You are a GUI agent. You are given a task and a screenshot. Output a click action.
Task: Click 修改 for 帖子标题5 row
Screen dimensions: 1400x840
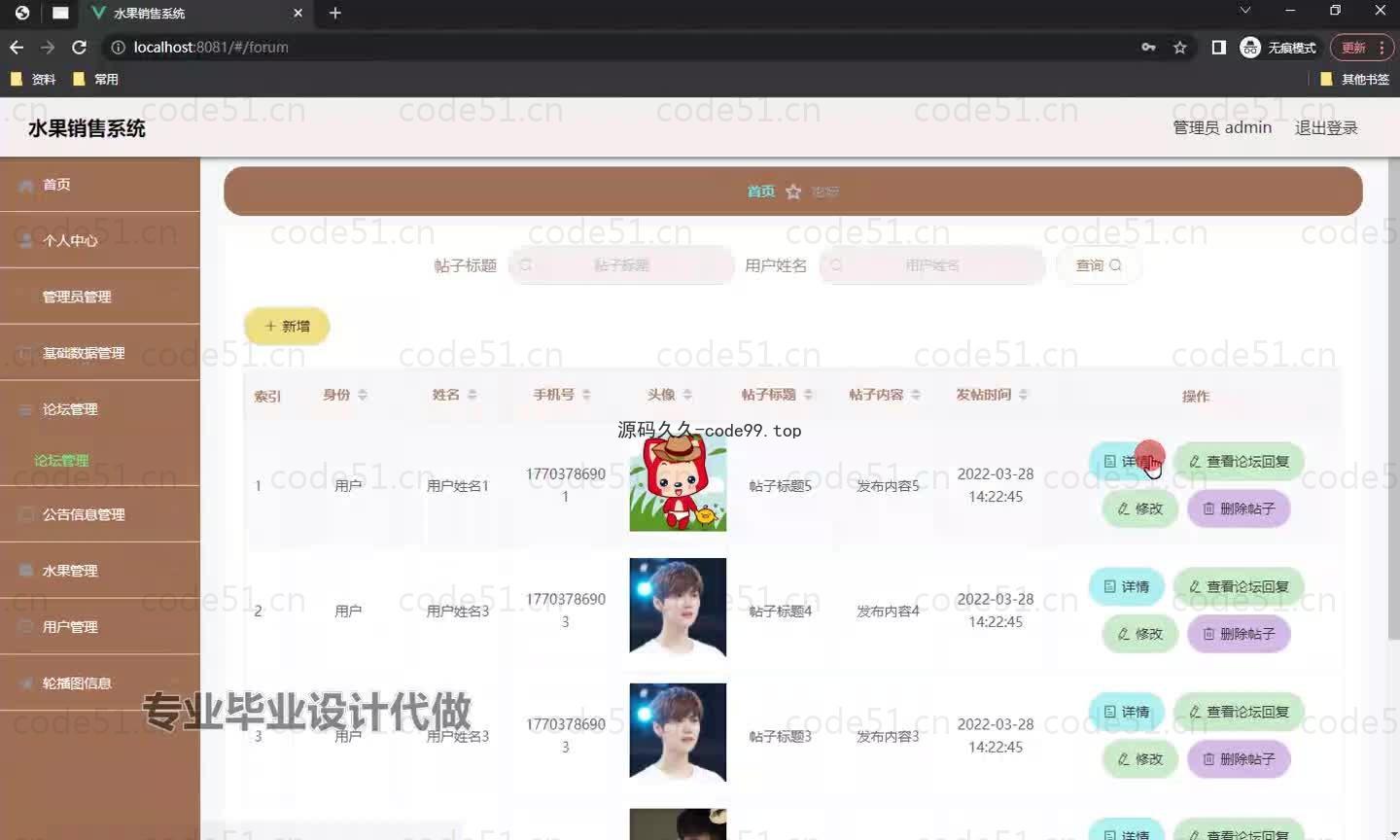(x=1139, y=508)
